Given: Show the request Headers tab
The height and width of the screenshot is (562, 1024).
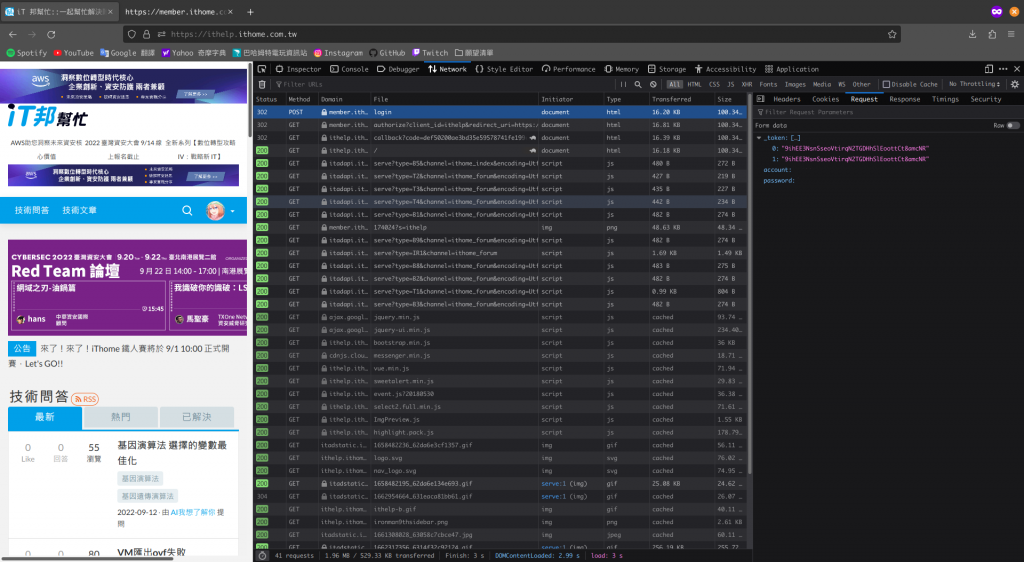Looking at the screenshot, I should pos(786,99).
